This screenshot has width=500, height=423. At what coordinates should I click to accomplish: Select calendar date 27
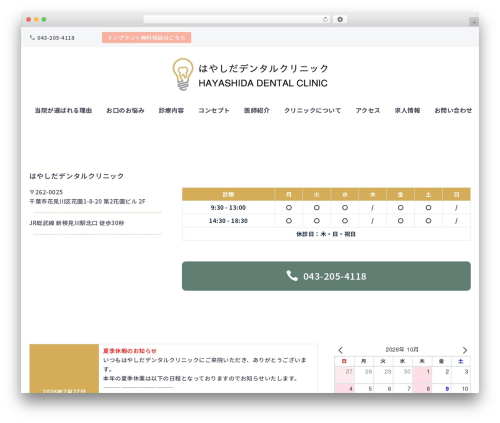(x=344, y=375)
